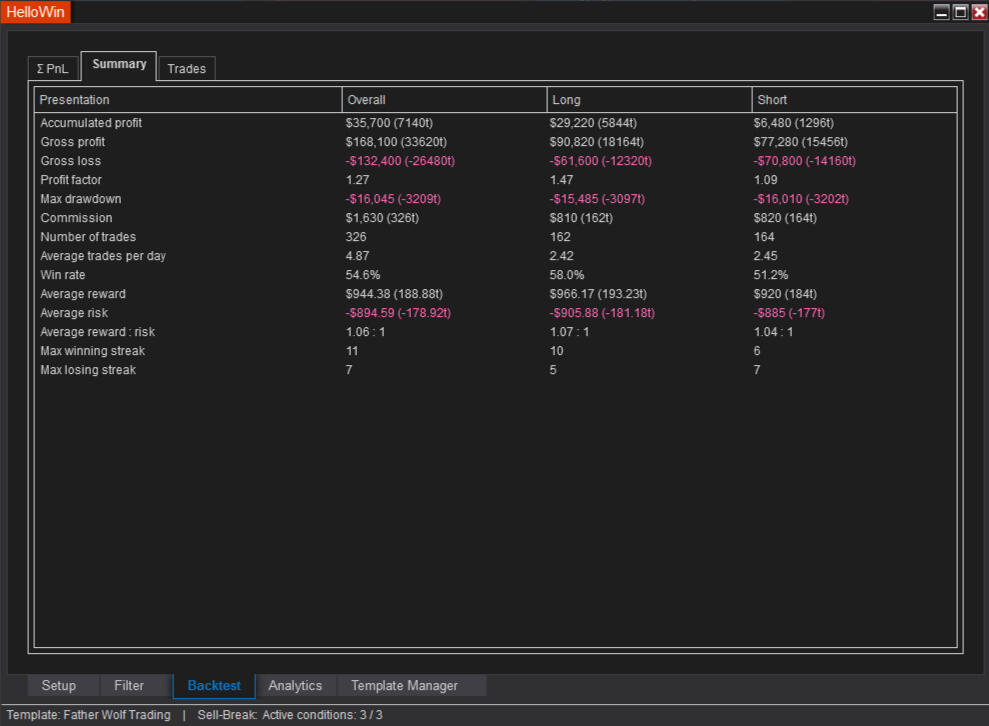Viewport: 989px width, 726px height.
Task: Open the Filter section
Action: (129, 686)
